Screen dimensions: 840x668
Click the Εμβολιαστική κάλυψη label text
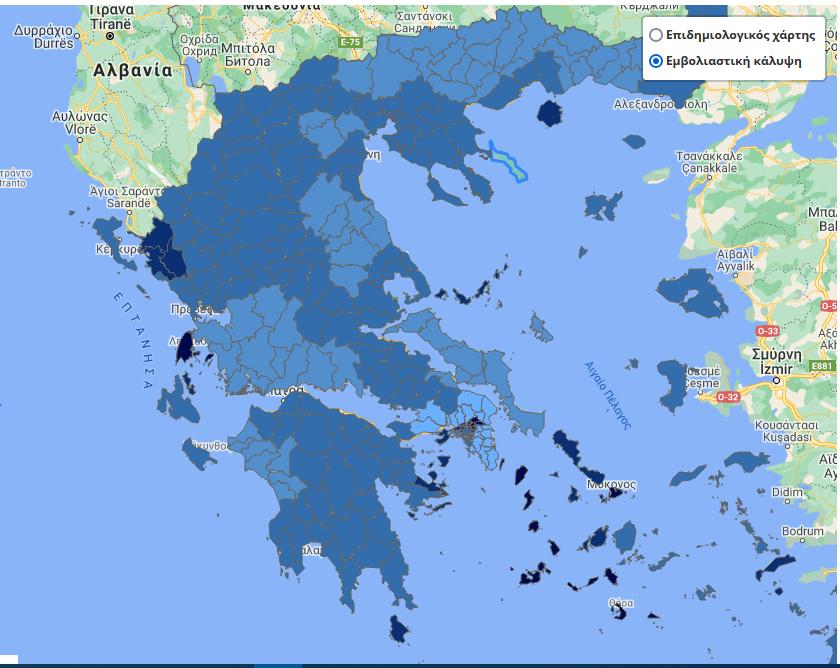(x=733, y=61)
